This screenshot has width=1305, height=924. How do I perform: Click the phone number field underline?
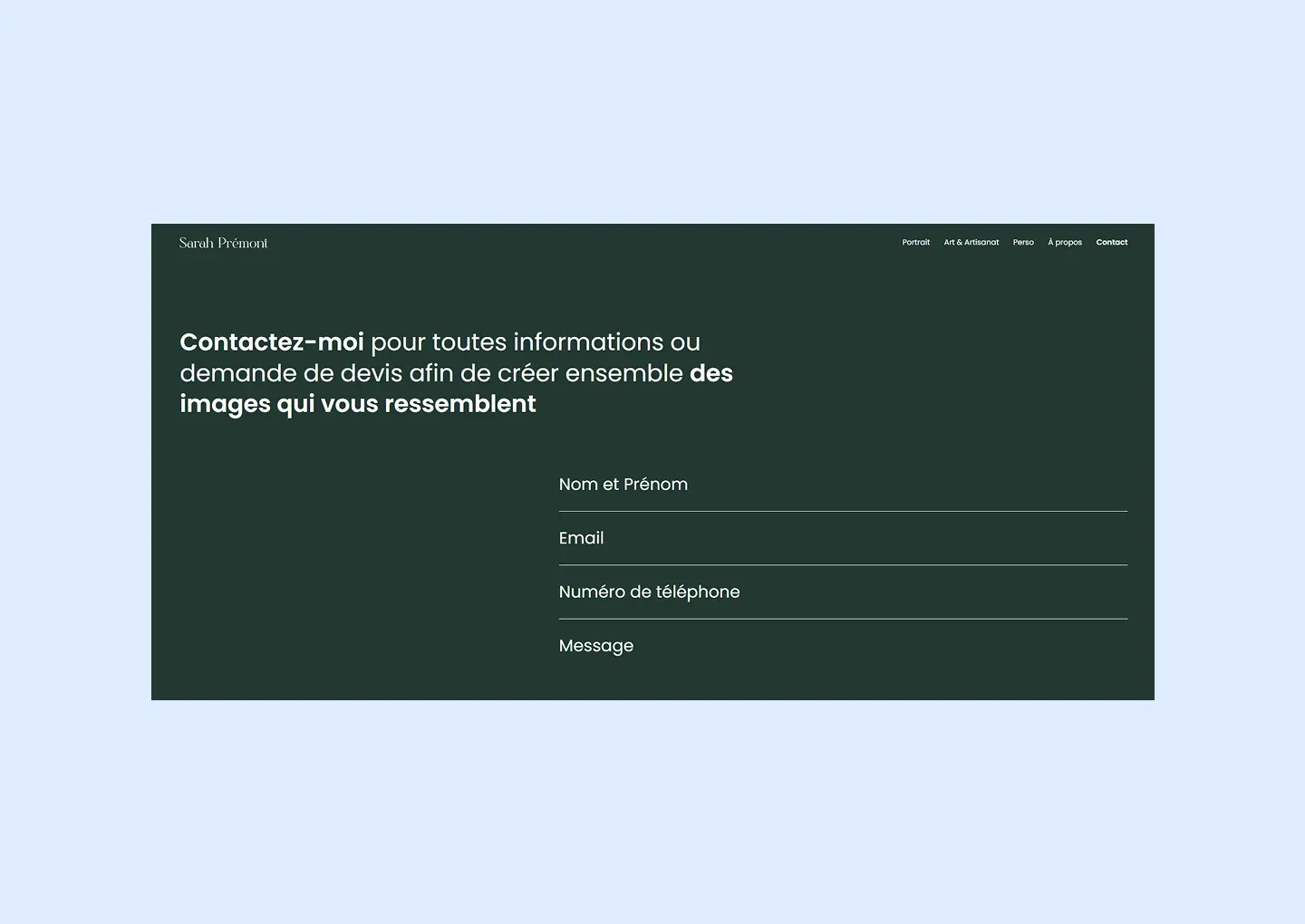[842, 618]
